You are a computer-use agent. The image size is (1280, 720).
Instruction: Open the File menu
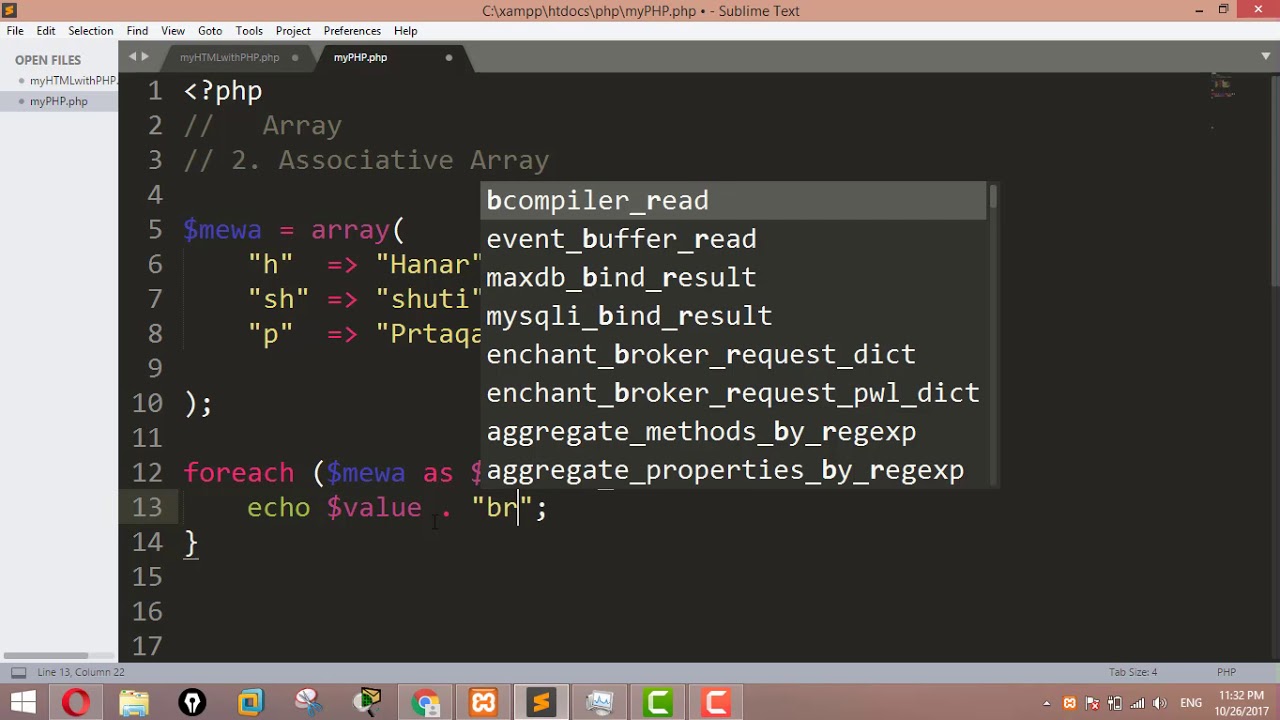(15, 31)
